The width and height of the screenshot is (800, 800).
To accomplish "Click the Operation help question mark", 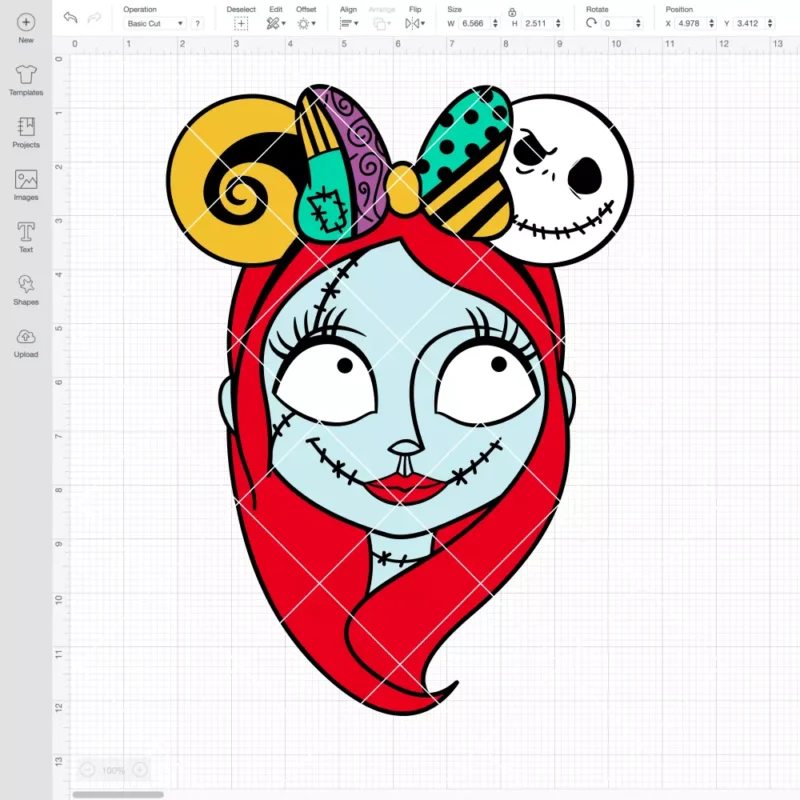I will [x=197, y=23].
